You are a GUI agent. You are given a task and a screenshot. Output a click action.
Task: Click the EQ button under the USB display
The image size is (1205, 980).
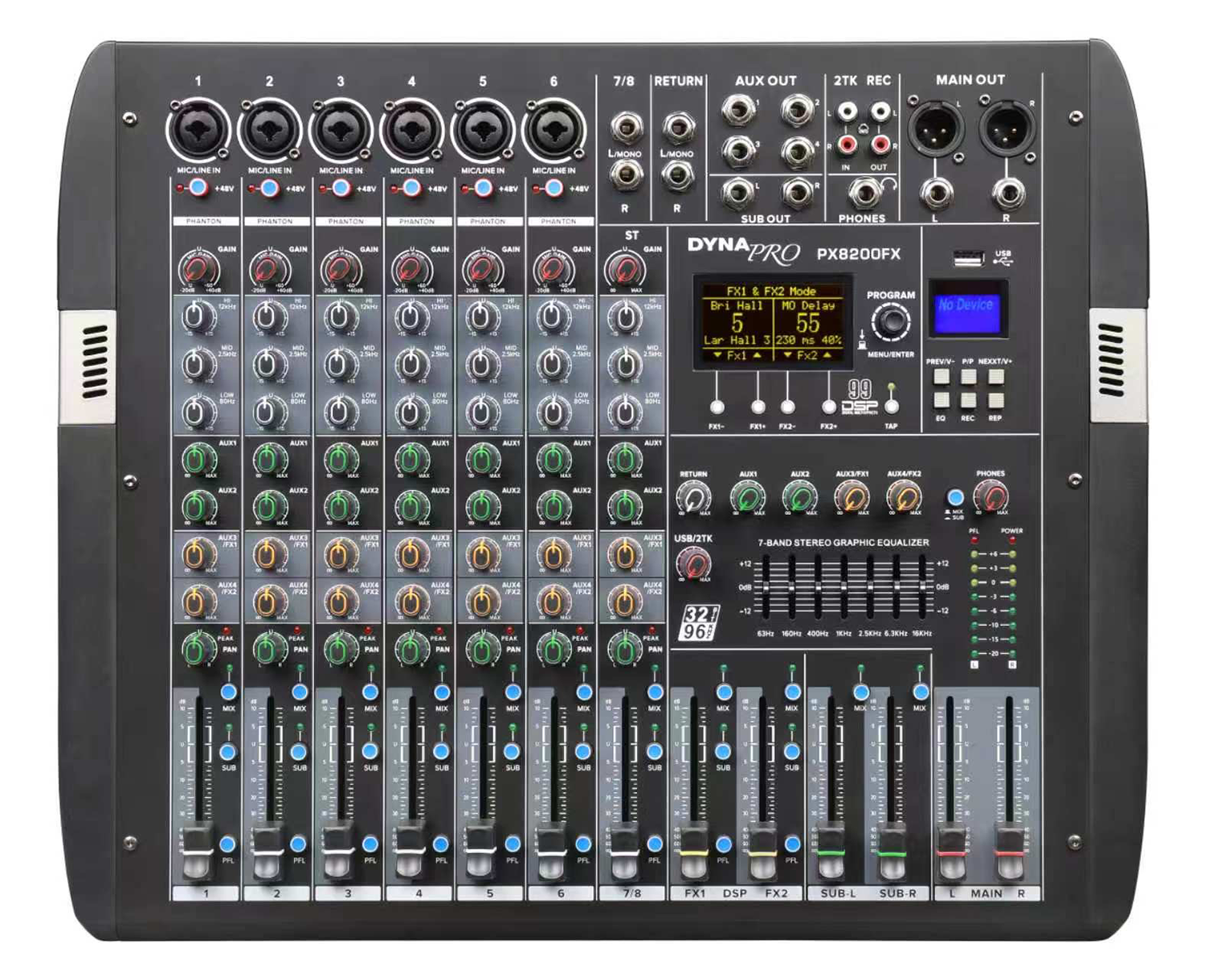[941, 400]
